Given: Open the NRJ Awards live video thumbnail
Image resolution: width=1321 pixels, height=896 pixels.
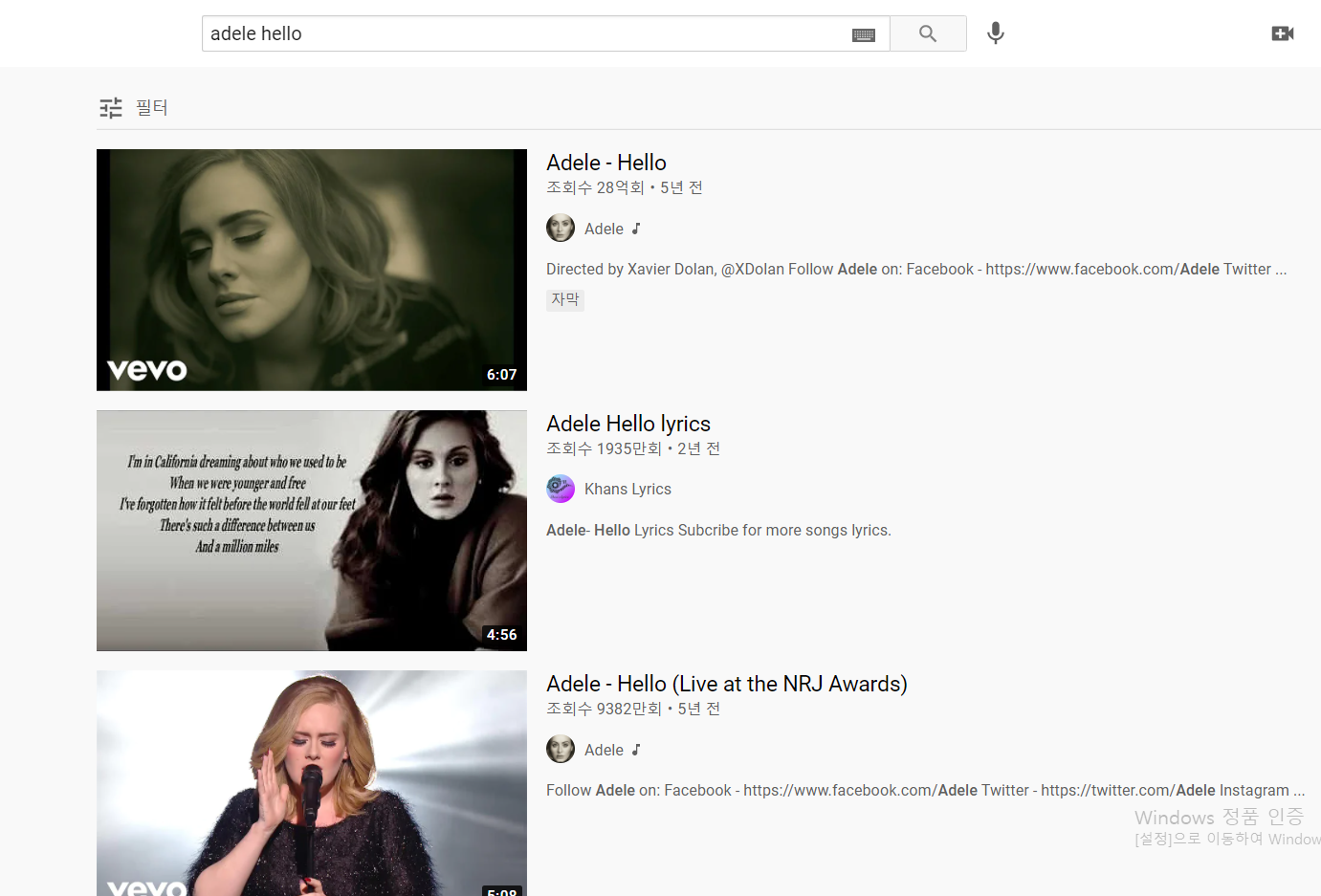Looking at the screenshot, I should click(x=312, y=783).
